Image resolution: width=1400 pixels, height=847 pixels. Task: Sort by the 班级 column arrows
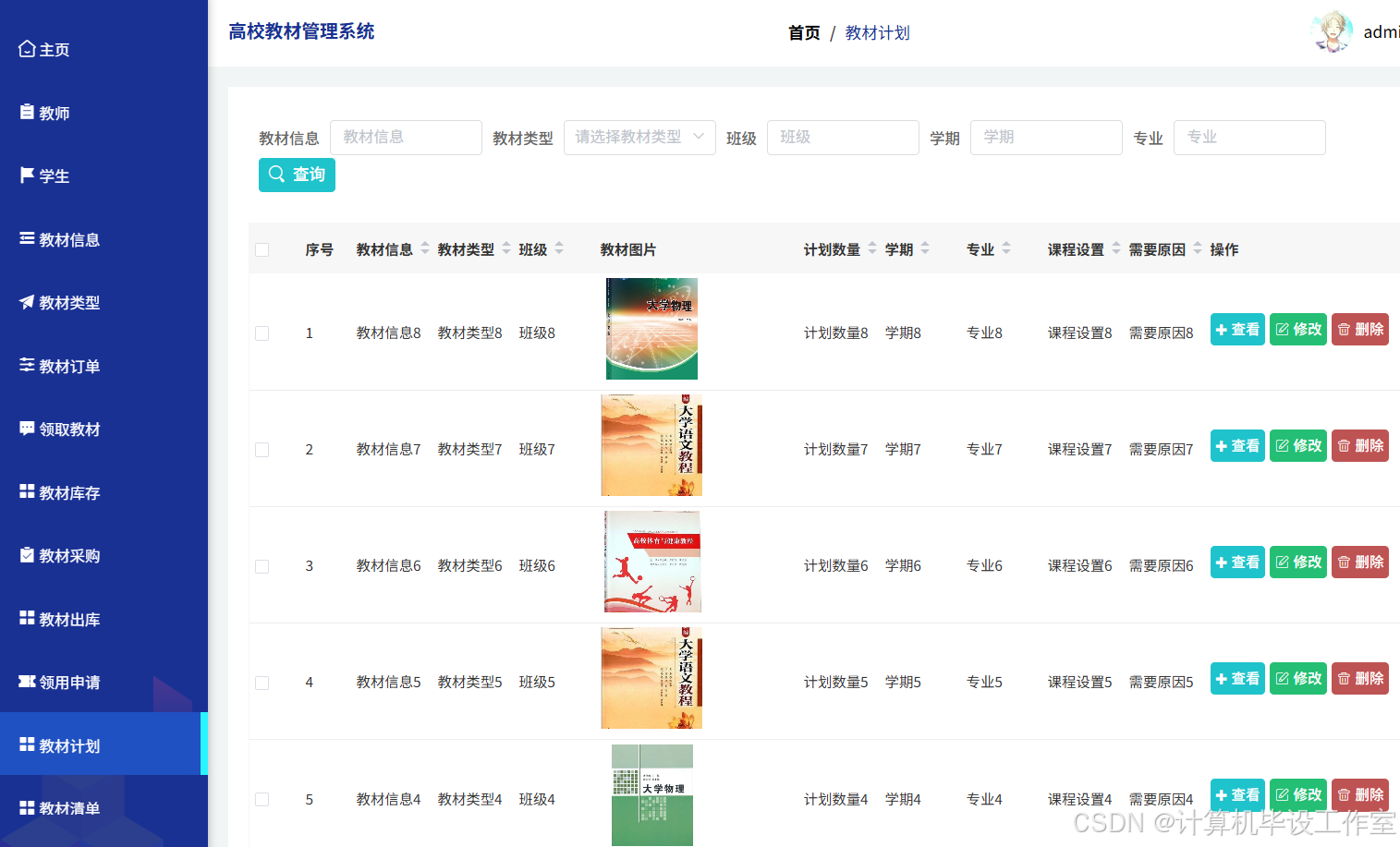[x=559, y=248]
